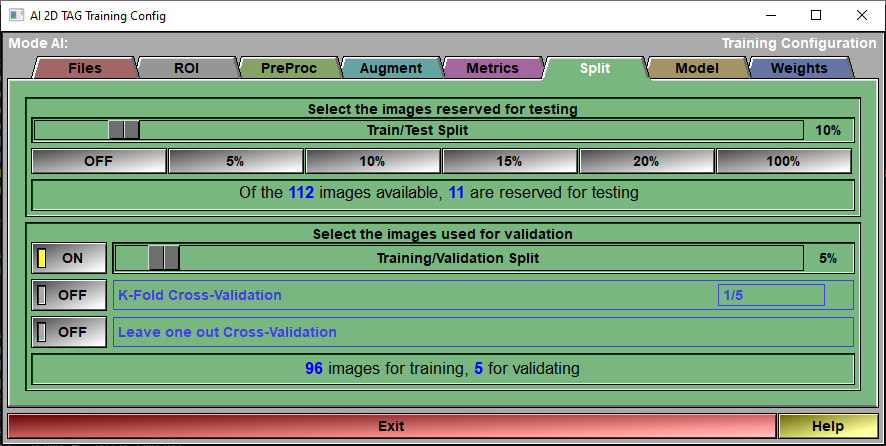Select the 10% test split preset
This screenshot has width=886, height=446.
[372, 161]
